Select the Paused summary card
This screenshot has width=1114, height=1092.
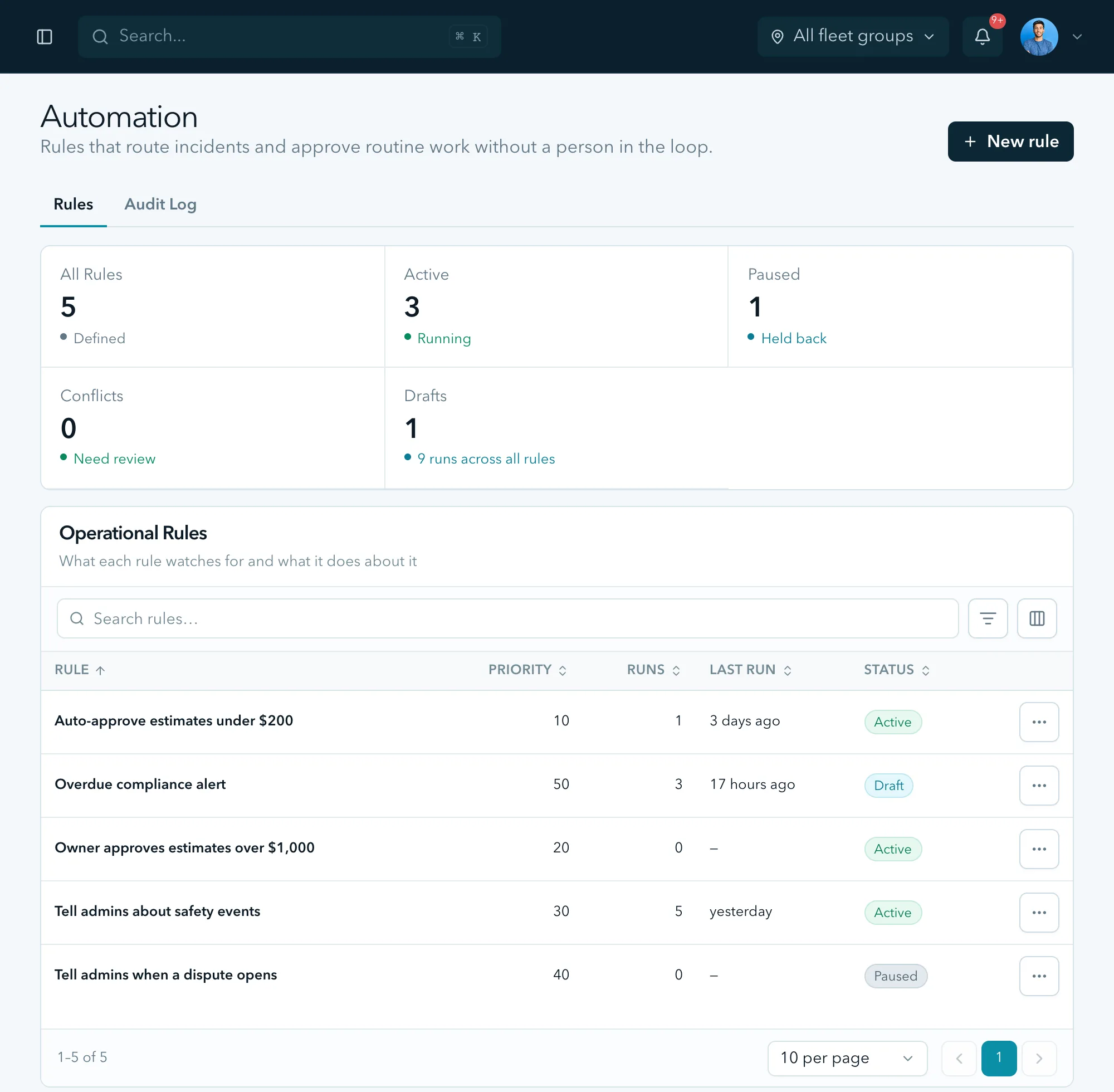pos(900,306)
